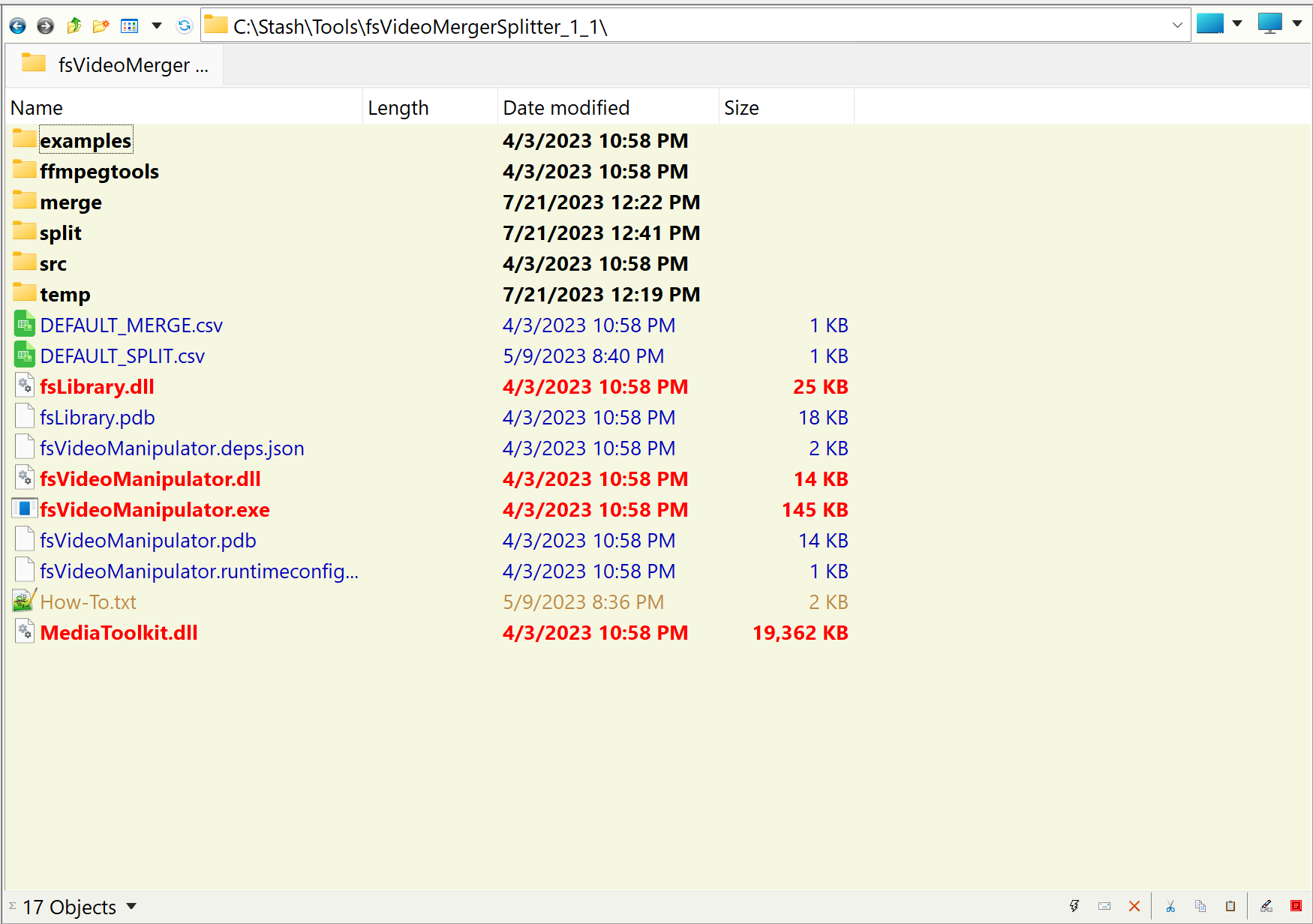1313x924 pixels.
Task: Click the fsVideoManipulator.exe application icon
Action: [25, 508]
